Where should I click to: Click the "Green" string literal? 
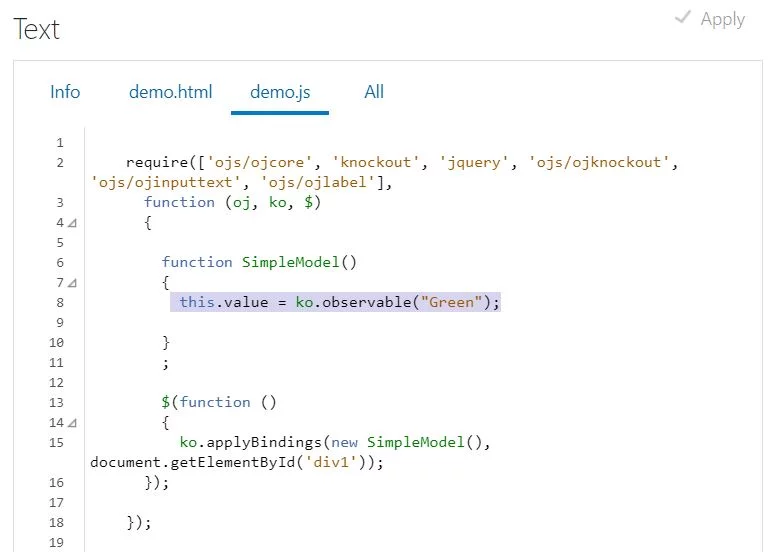coord(451,302)
